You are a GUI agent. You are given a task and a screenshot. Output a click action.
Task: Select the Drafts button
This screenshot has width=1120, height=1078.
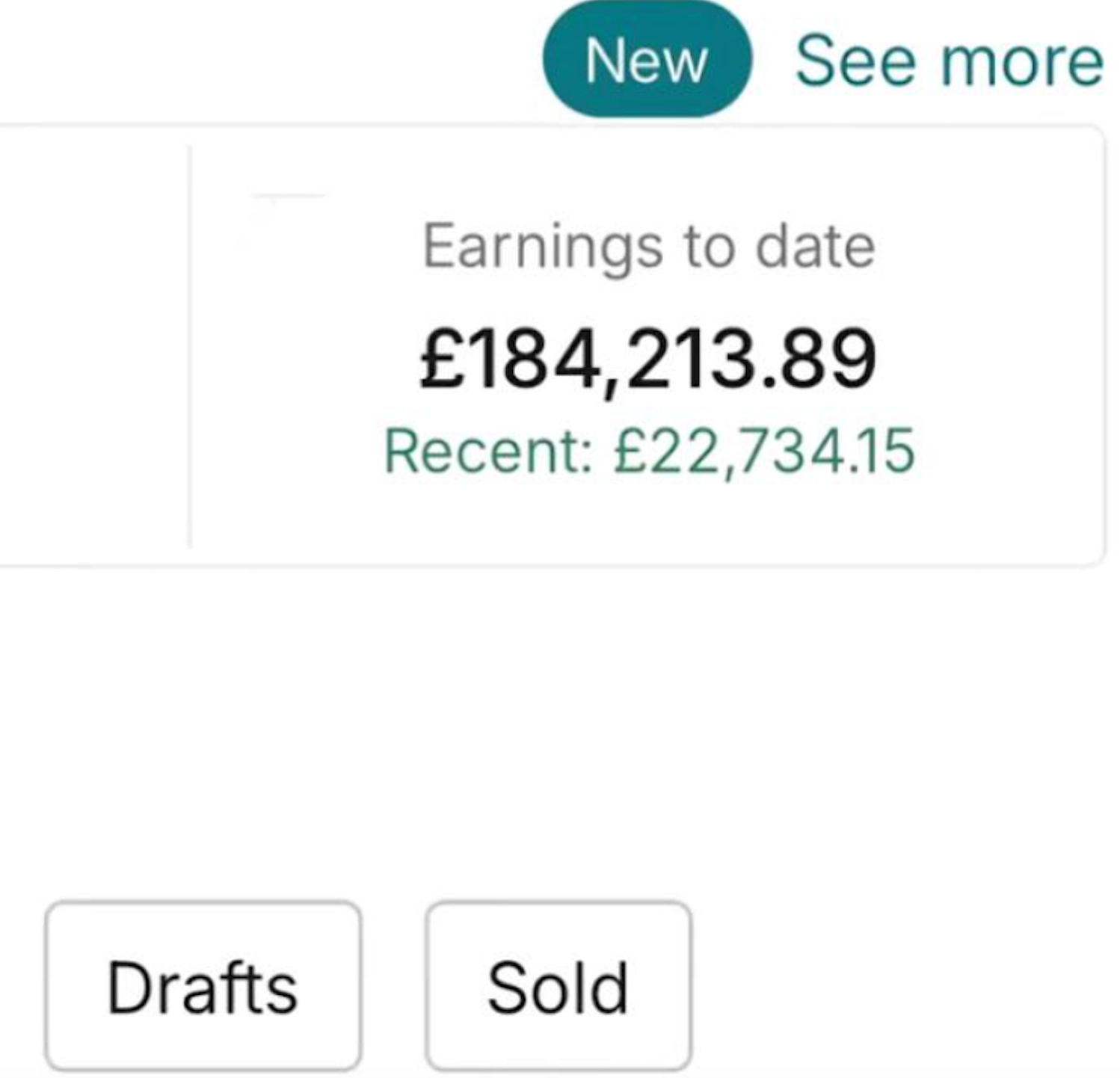coord(203,987)
